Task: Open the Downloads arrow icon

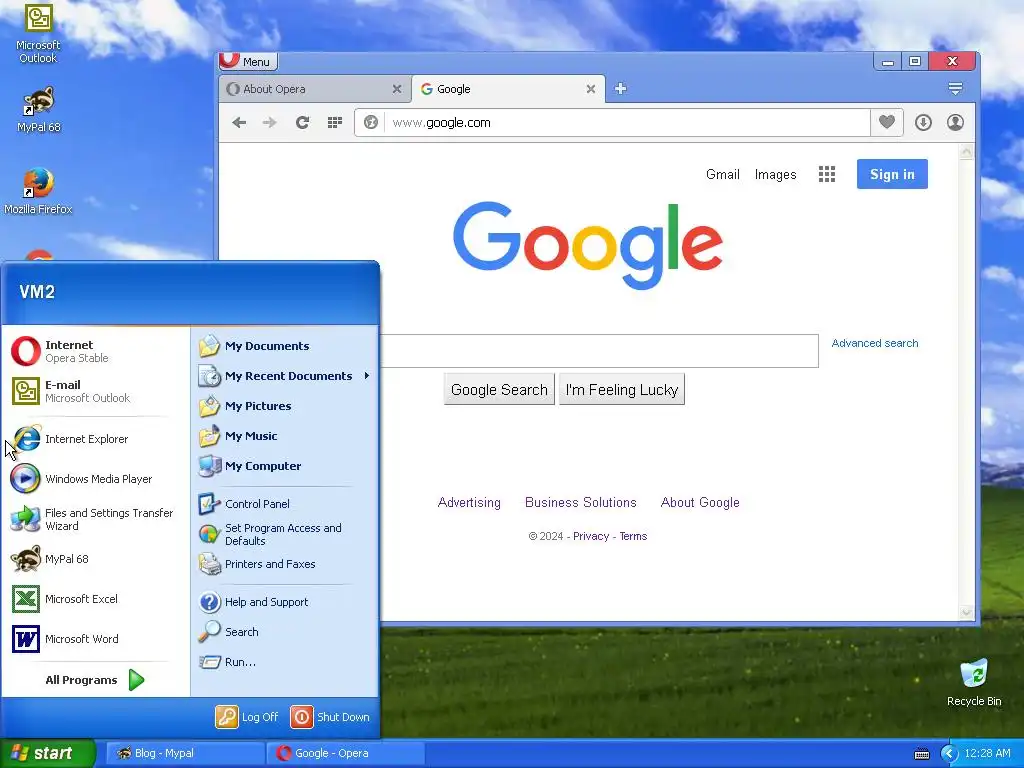Action: click(923, 122)
